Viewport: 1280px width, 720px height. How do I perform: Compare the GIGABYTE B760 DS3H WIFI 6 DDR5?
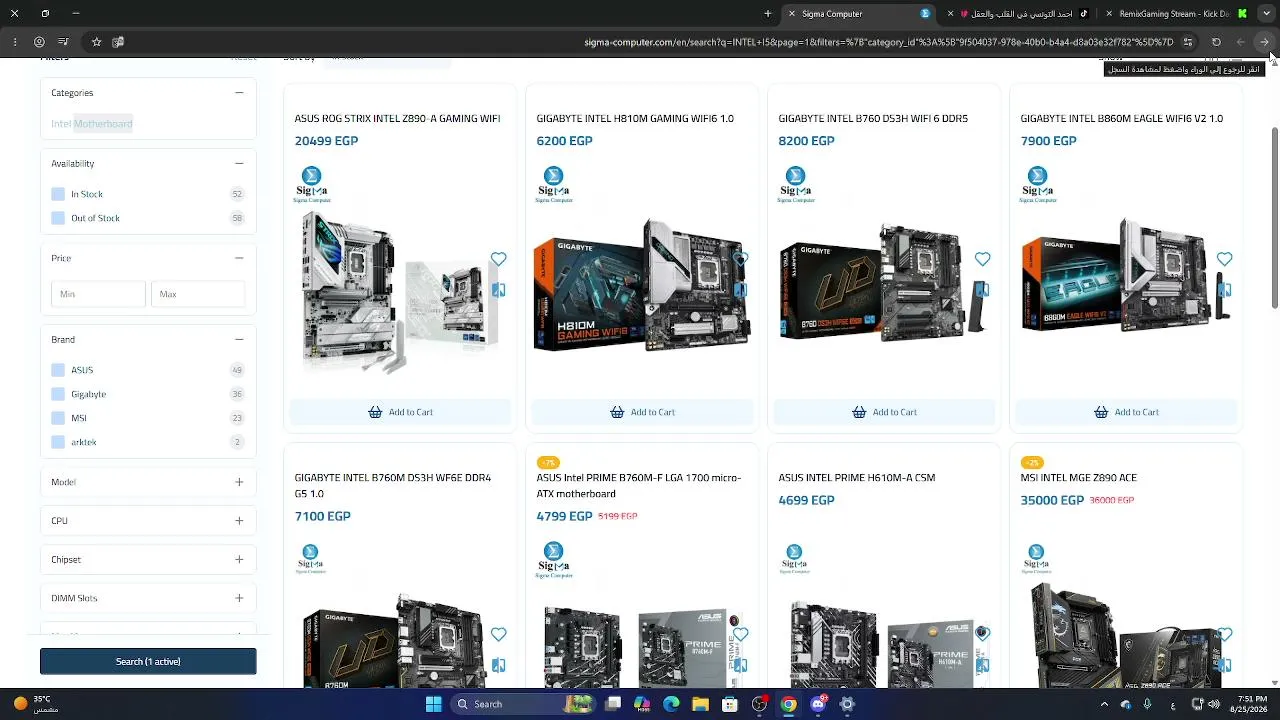pyautogui.click(x=982, y=290)
